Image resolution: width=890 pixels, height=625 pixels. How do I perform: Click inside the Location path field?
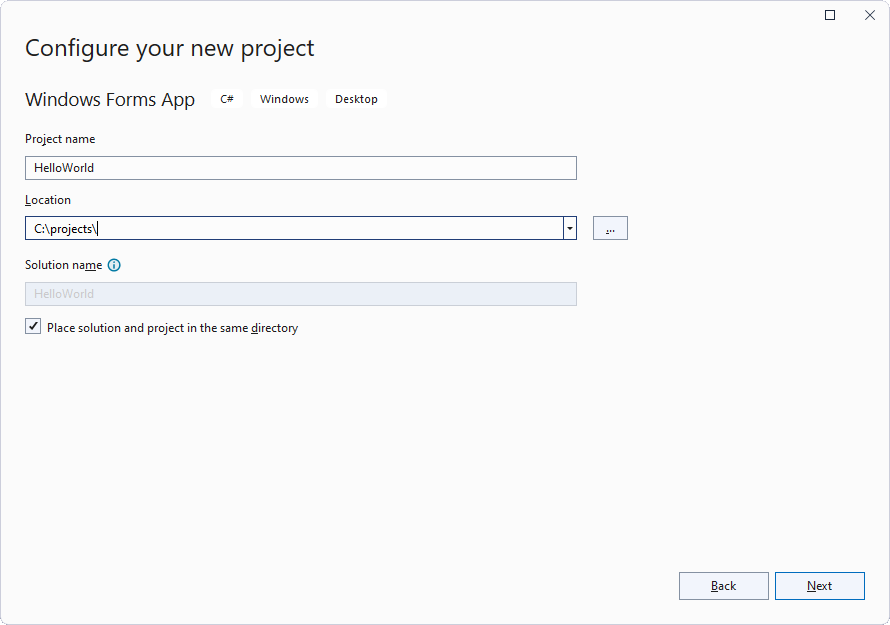(x=294, y=228)
